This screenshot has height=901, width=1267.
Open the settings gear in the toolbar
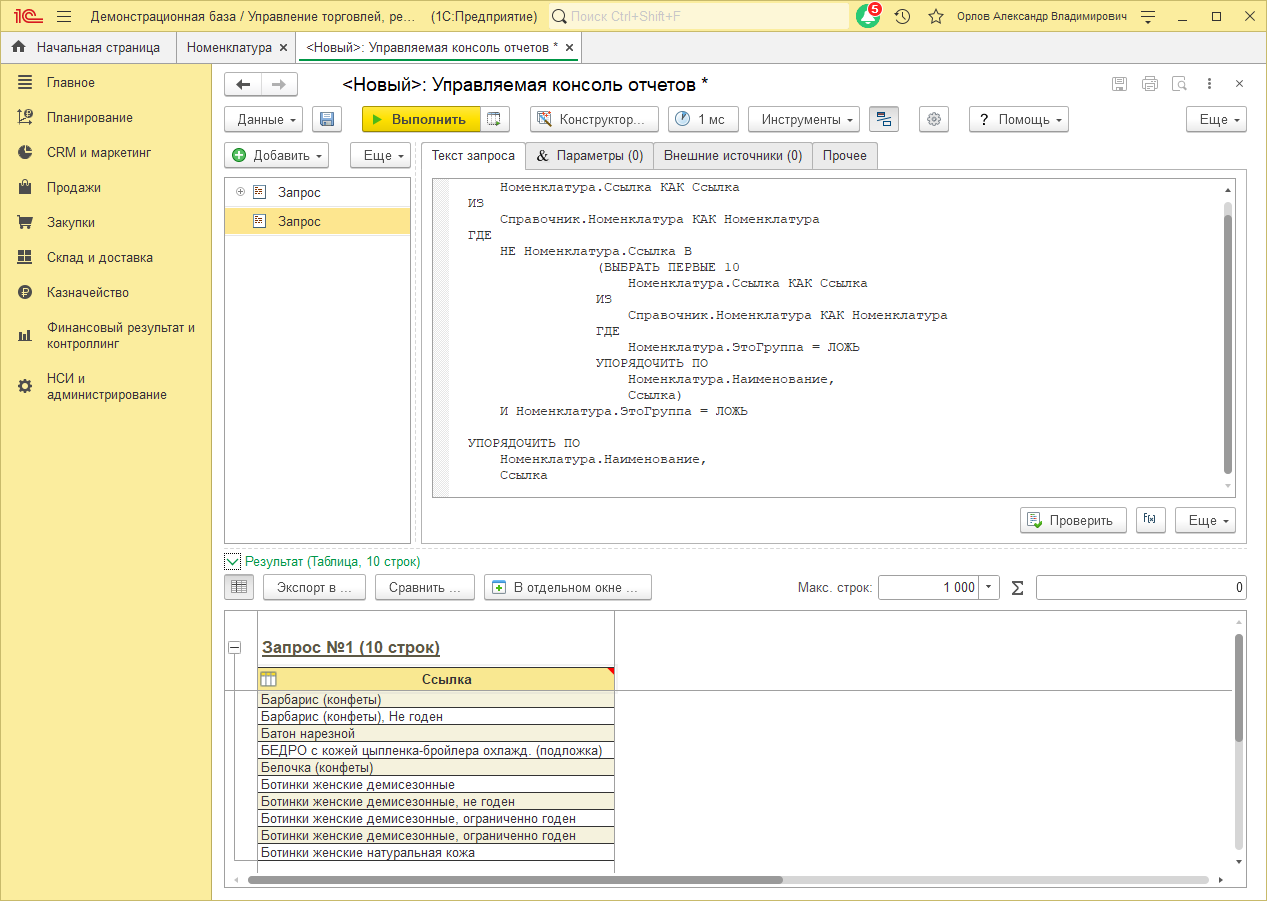[x=934, y=119]
